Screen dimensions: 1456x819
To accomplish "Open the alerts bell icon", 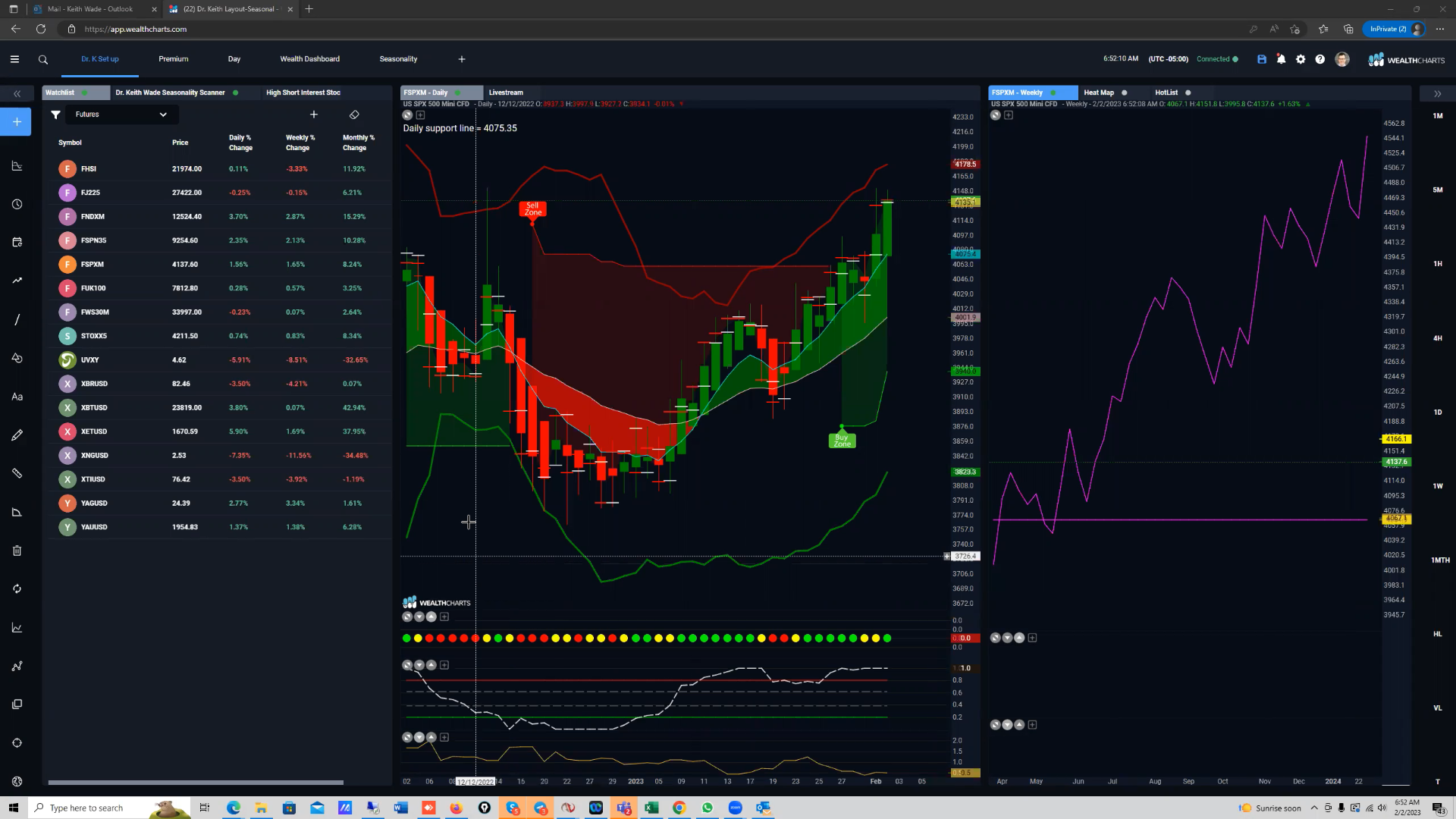I will pos(1281,59).
